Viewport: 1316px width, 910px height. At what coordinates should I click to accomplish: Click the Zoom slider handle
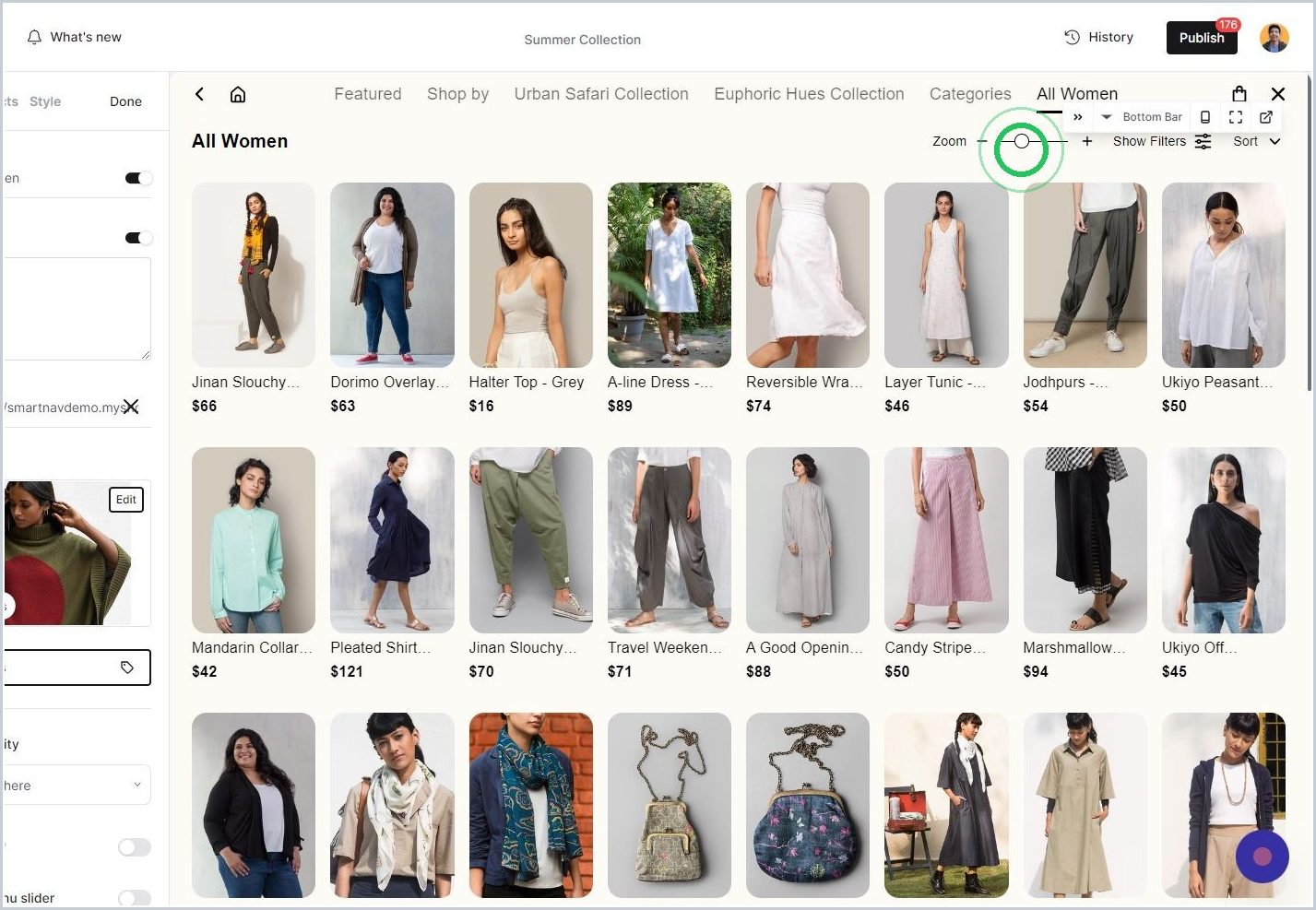(x=1022, y=141)
